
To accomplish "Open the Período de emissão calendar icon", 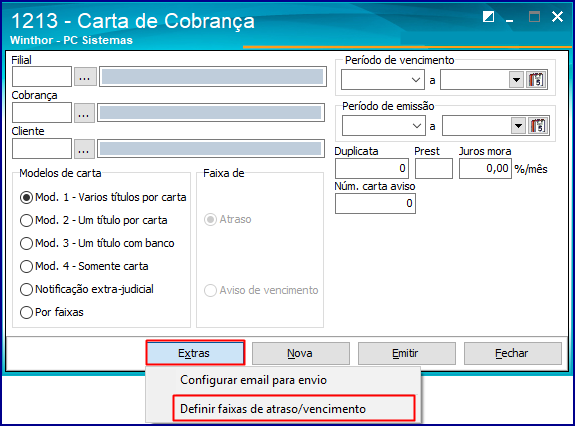I will point(538,126).
